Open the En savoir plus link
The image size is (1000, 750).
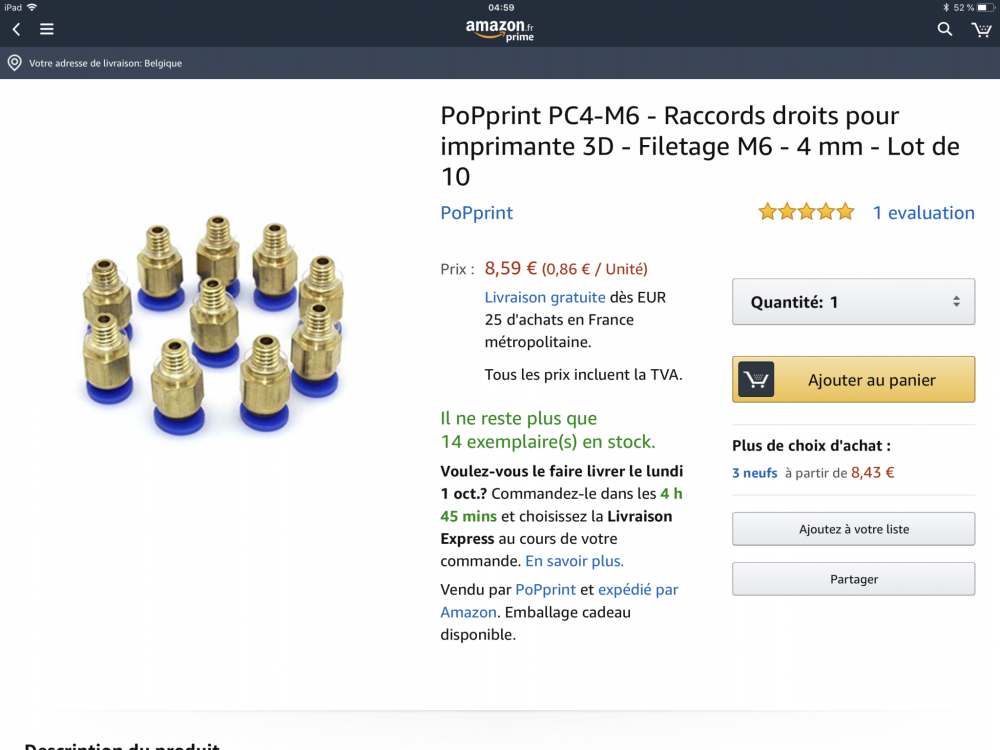tap(574, 561)
